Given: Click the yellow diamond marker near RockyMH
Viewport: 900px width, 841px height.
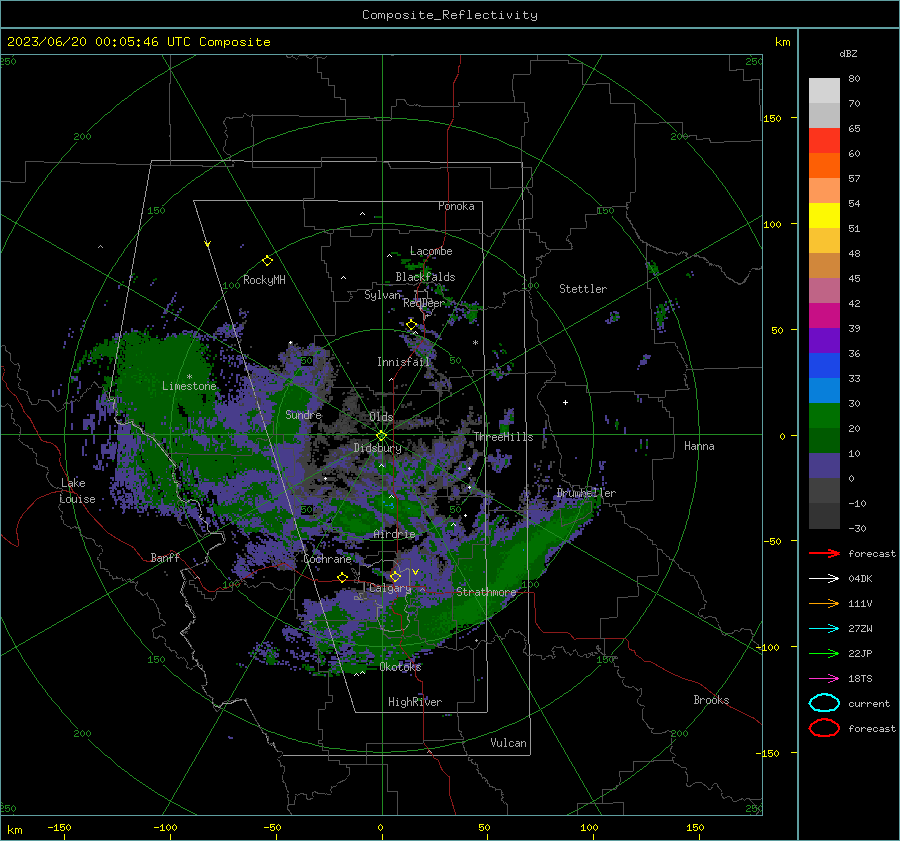Looking at the screenshot, I should point(267,261).
